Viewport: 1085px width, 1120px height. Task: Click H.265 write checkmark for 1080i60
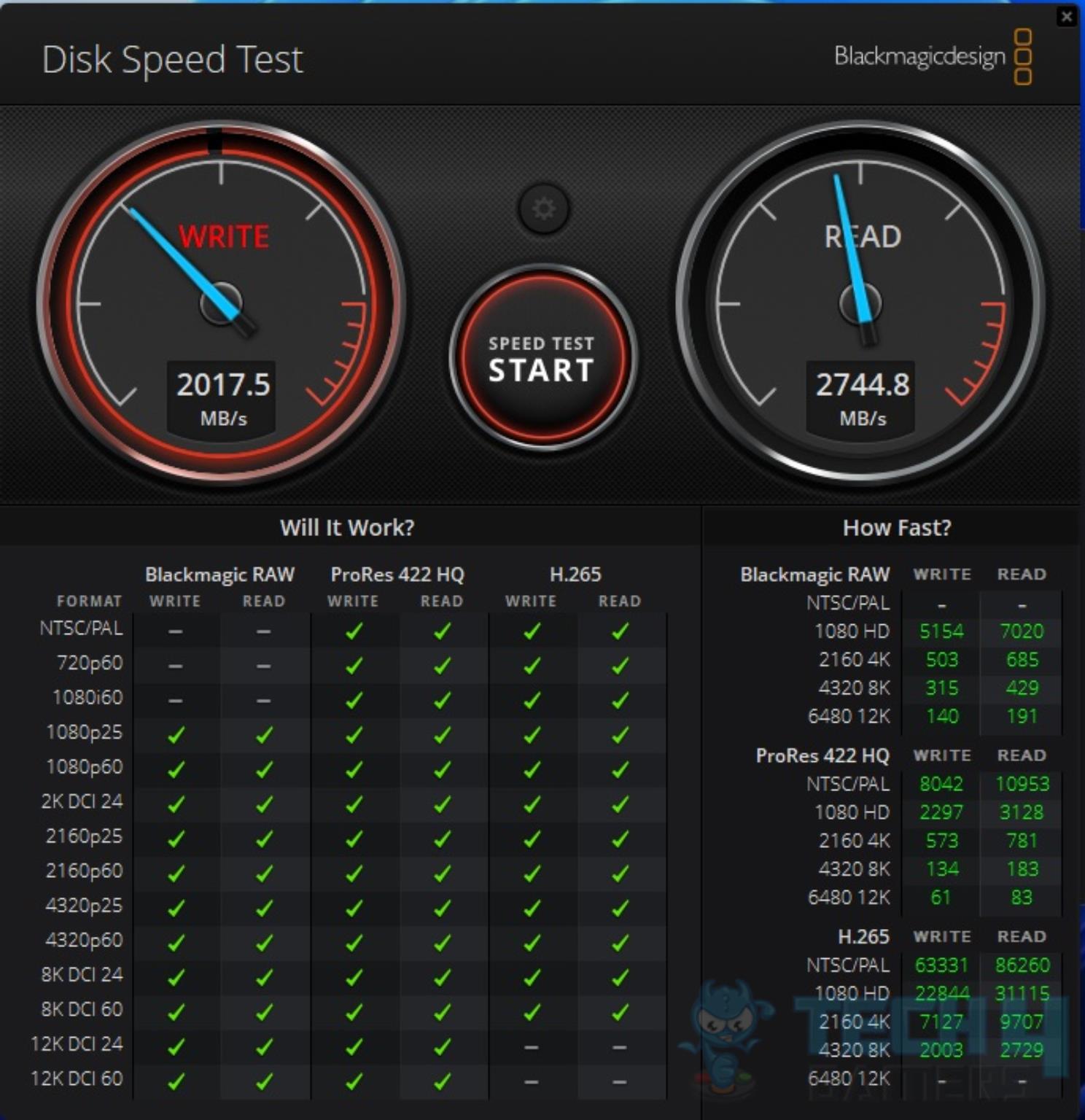532,700
